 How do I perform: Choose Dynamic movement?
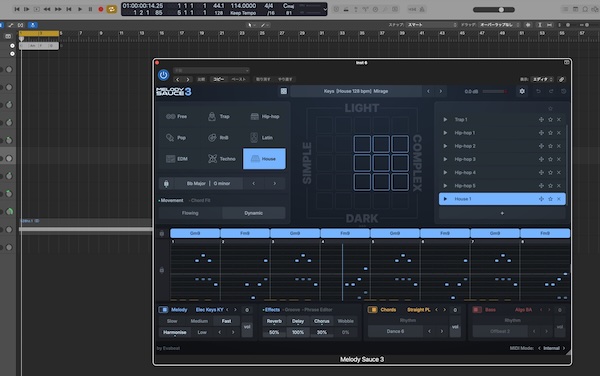tap(253, 213)
